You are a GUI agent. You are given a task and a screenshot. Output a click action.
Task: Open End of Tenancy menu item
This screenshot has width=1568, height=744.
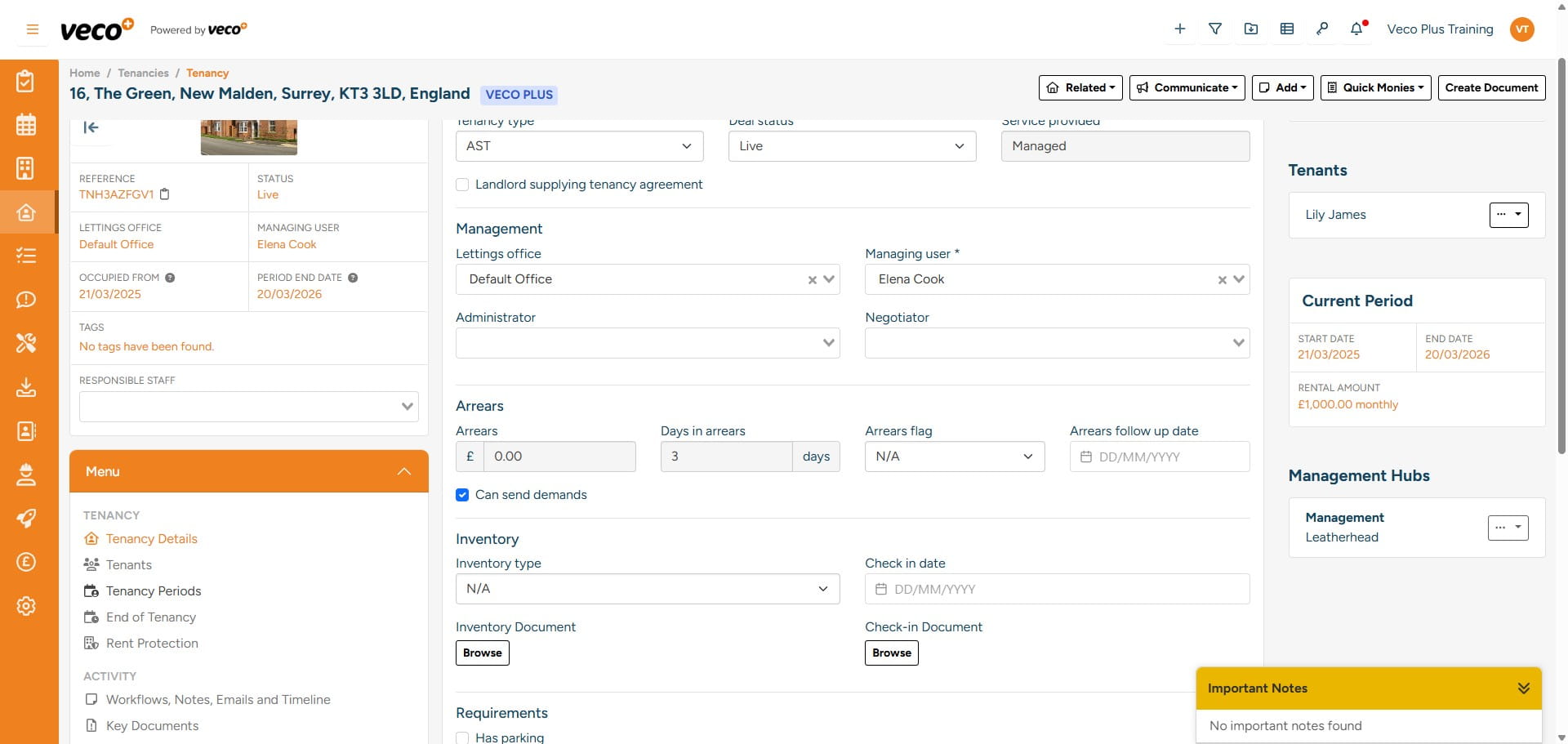[150, 617]
